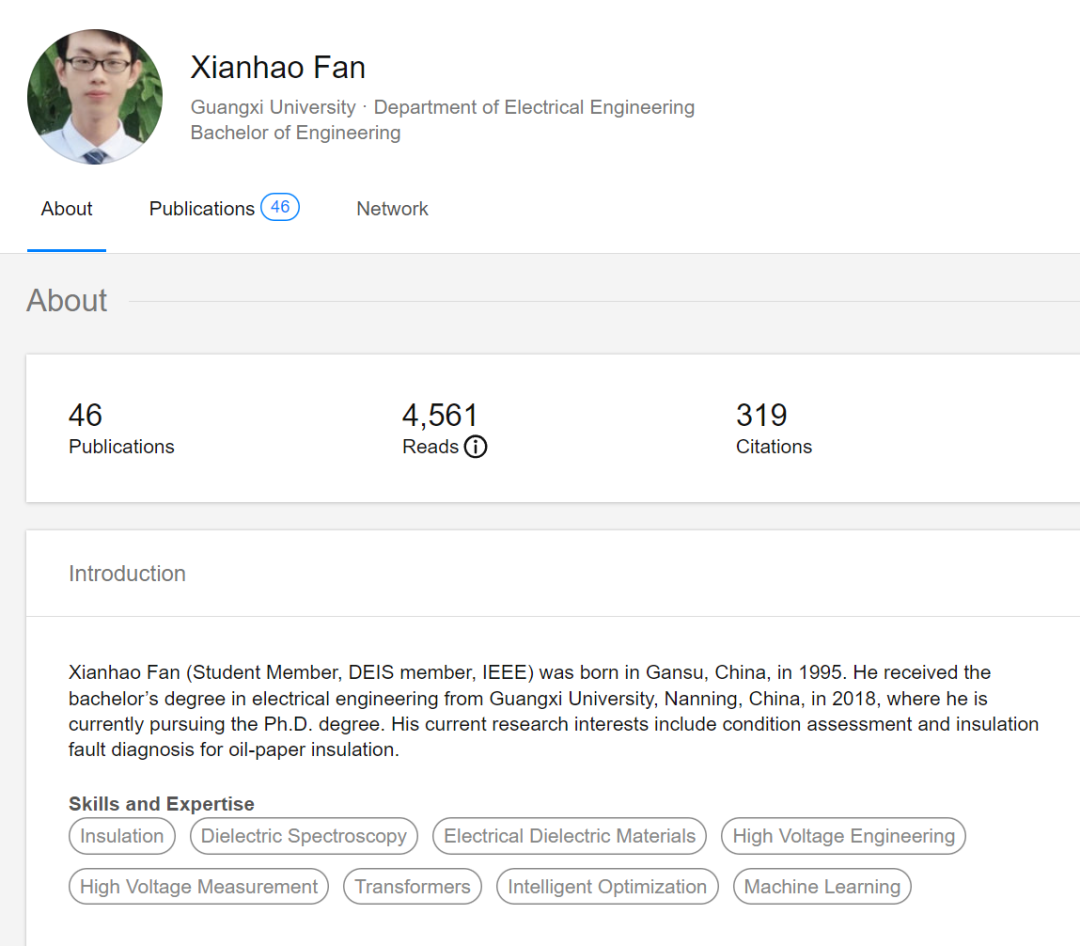Click the Xianhao Fan name heading
Screen dimensions: 1080x946
tap(278, 67)
